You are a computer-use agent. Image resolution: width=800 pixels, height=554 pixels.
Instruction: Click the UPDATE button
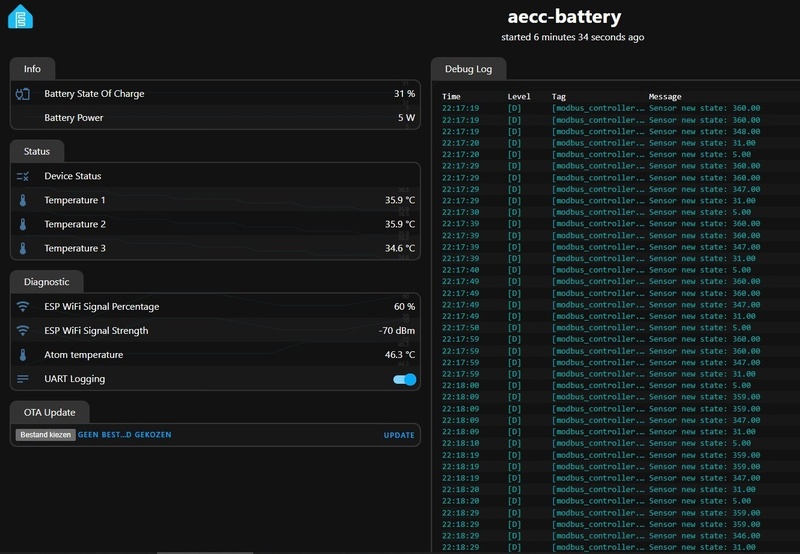point(399,435)
